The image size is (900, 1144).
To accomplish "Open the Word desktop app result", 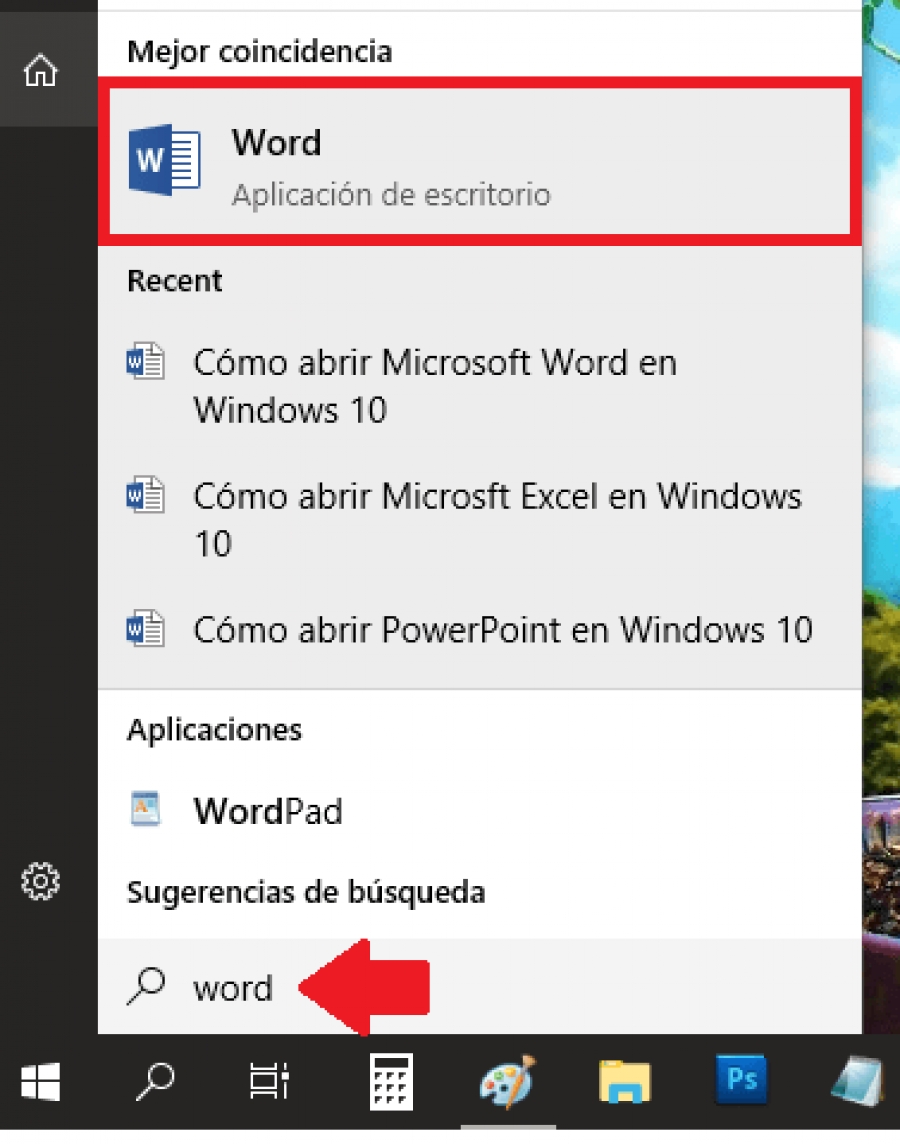I will tap(480, 161).
